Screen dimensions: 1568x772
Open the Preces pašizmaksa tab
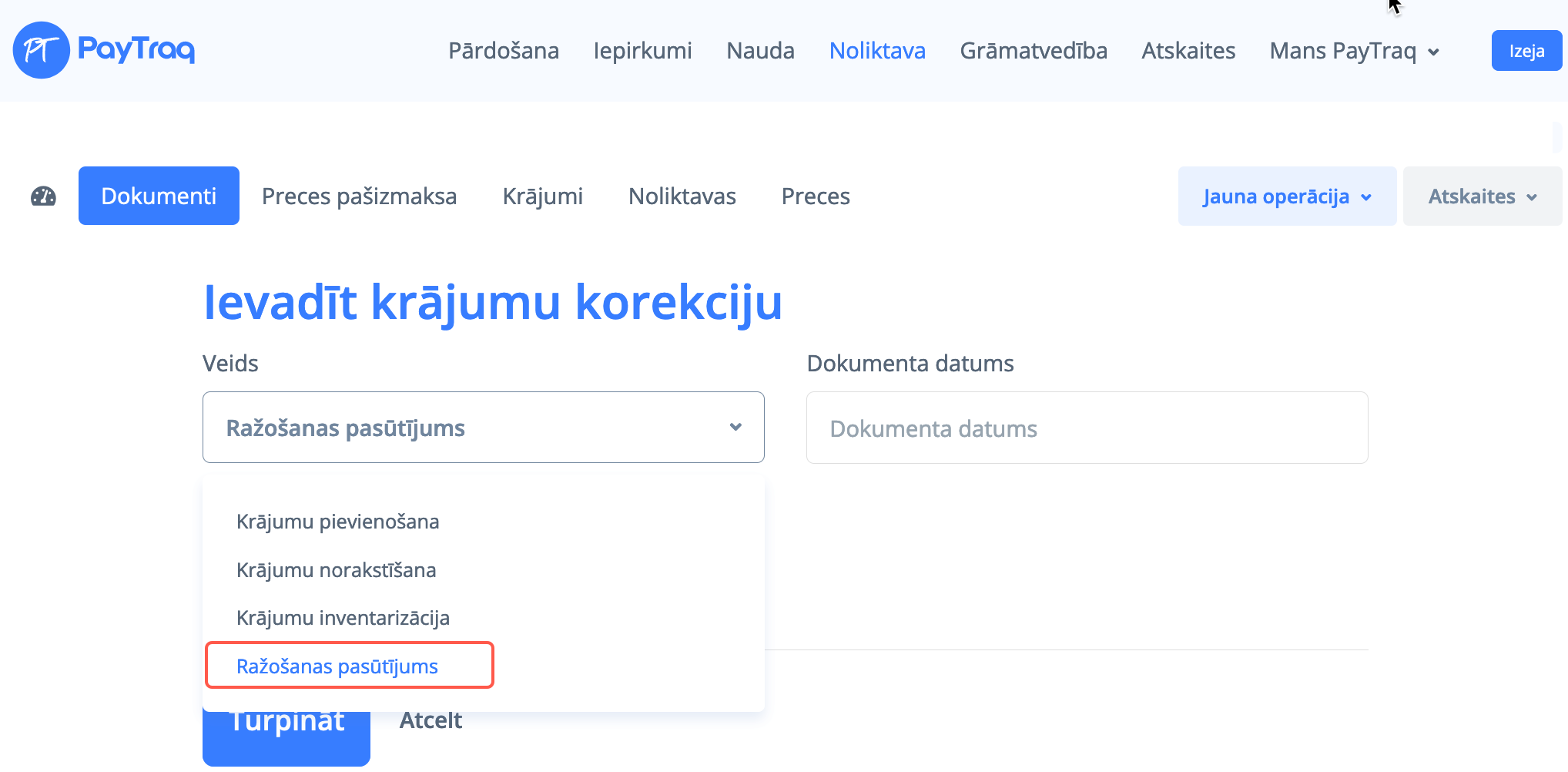[359, 196]
